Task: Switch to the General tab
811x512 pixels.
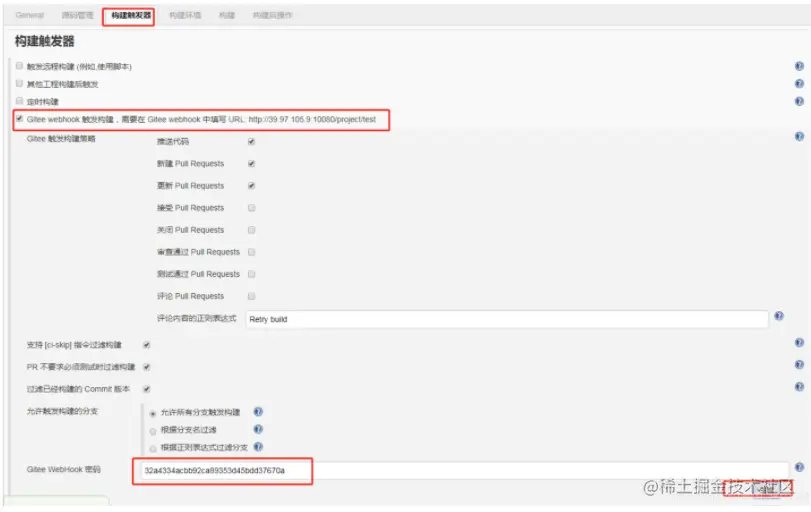Action: (29, 15)
